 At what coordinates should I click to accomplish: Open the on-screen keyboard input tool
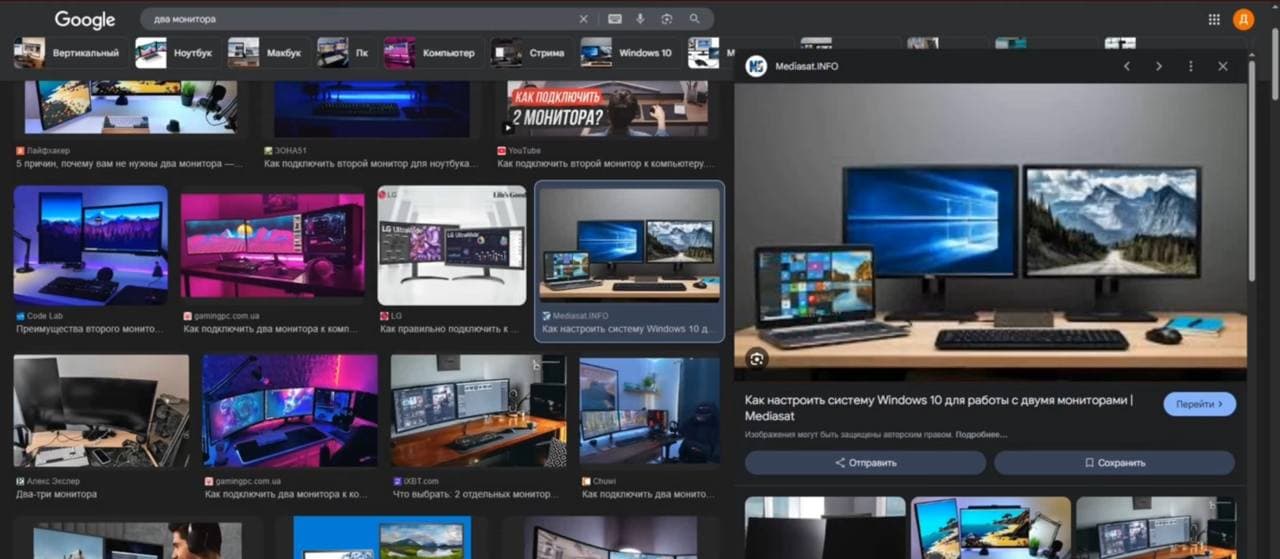point(614,19)
